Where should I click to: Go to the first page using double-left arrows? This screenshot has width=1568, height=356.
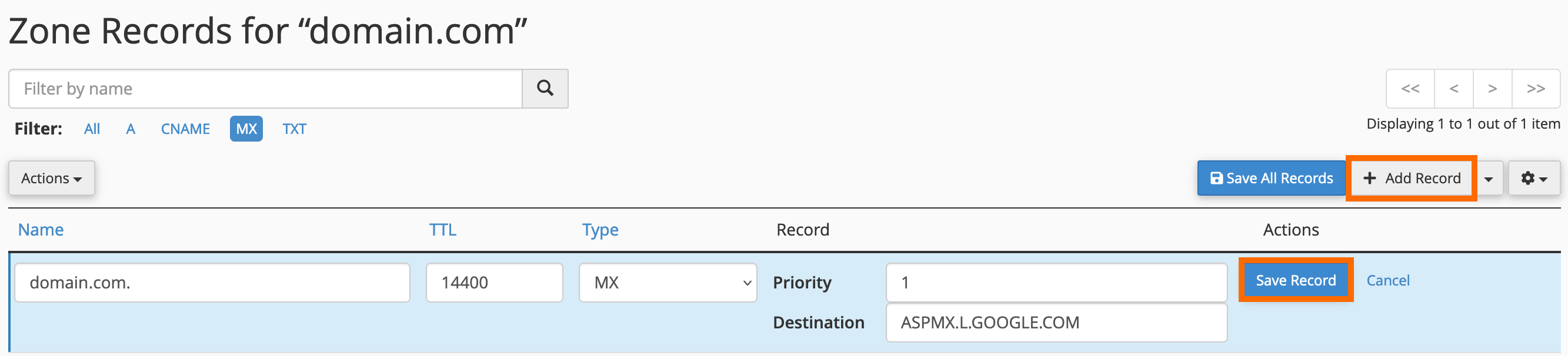[x=1410, y=88]
